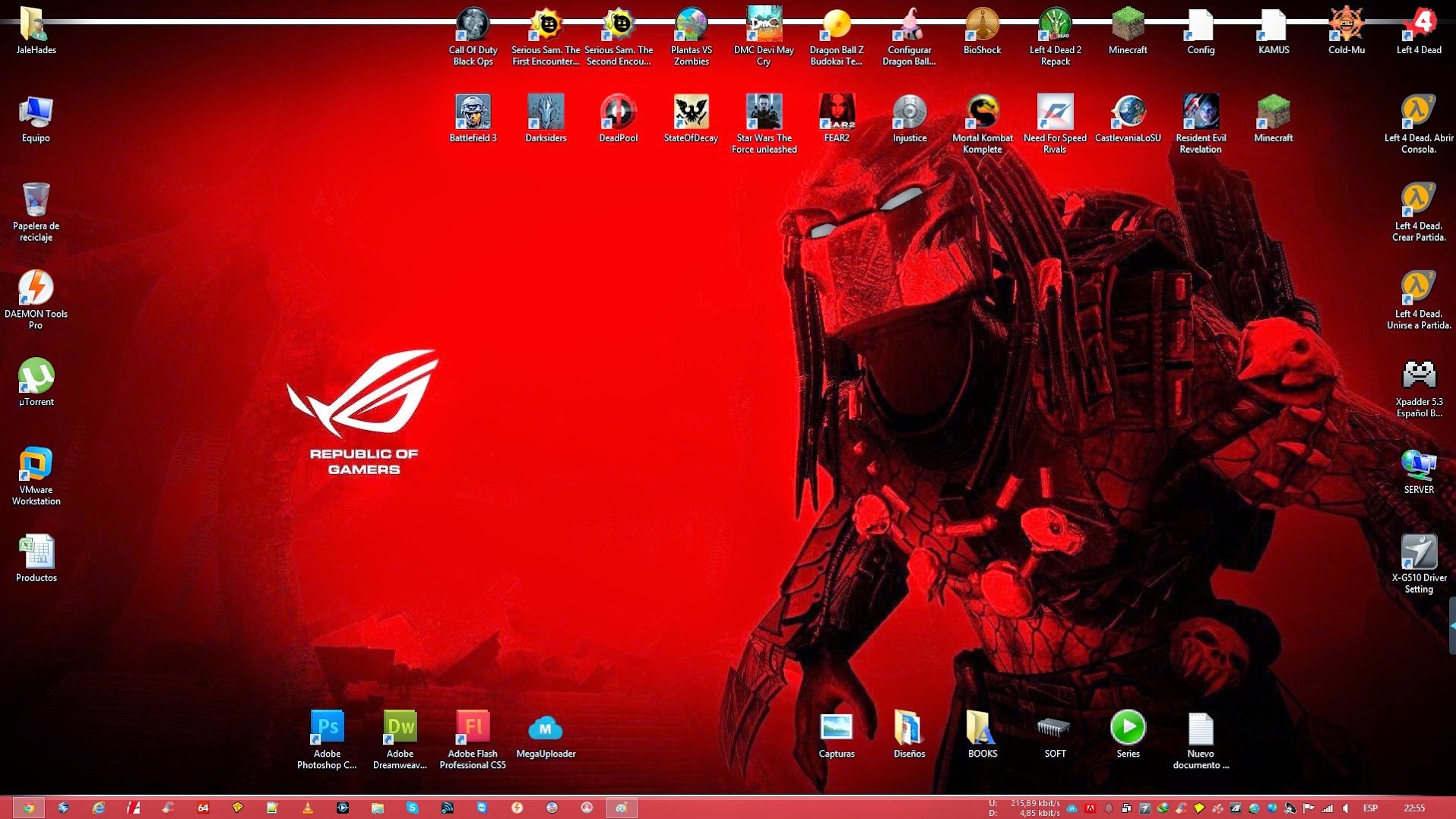Select Mortal Kombat Komplete icon
1456x819 pixels.
(x=982, y=124)
